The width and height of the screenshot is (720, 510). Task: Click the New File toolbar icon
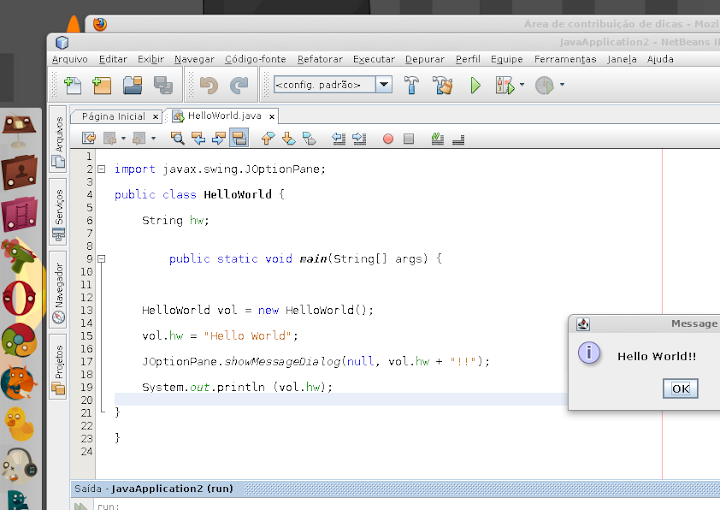click(x=72, y=86)
